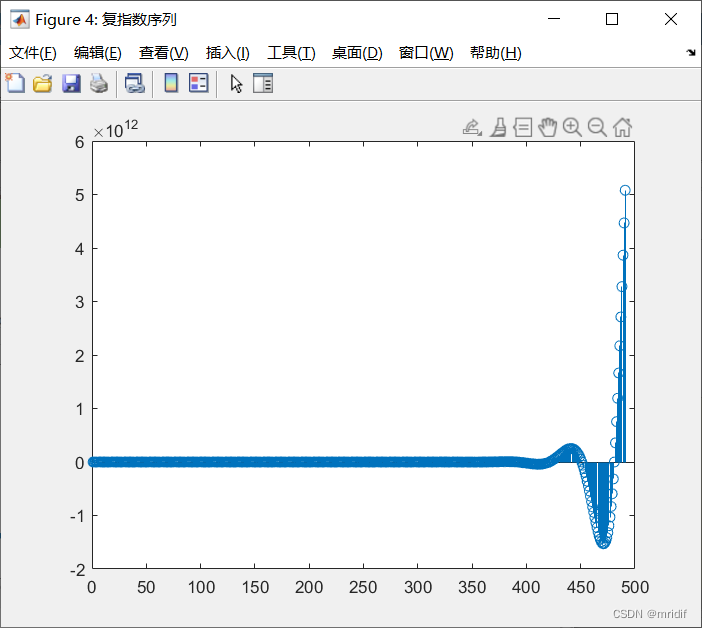Click the Link Plot toolbar icon

coord(135,83)
